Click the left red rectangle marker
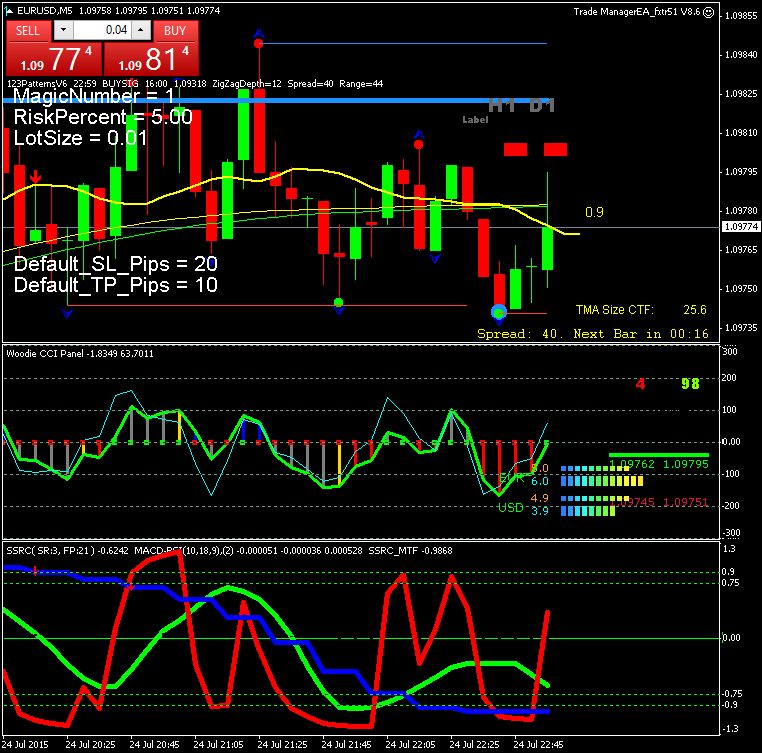This screenshot has height=753, width=762. point(516,149)
